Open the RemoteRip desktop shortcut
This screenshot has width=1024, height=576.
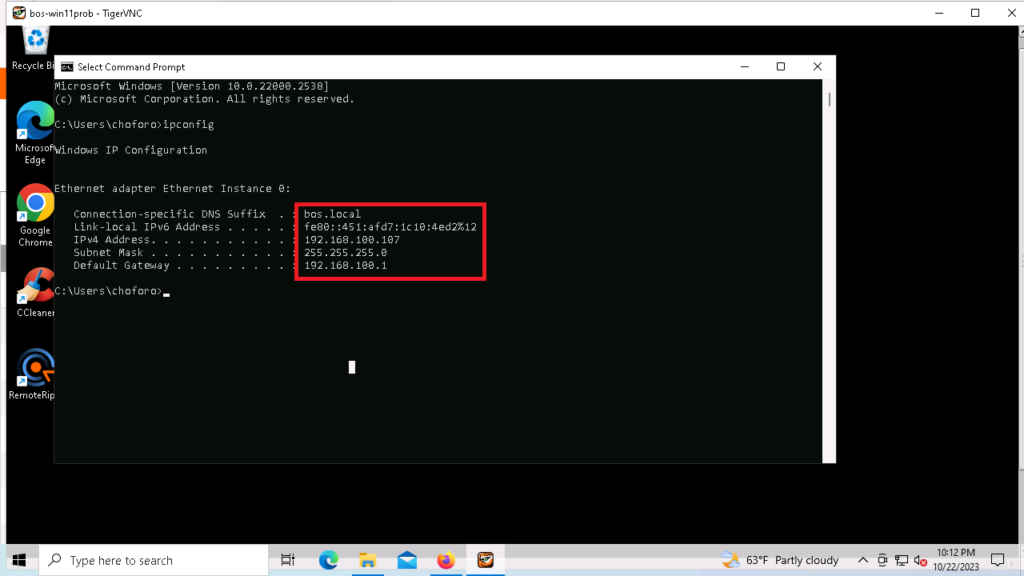coord(33,374)
